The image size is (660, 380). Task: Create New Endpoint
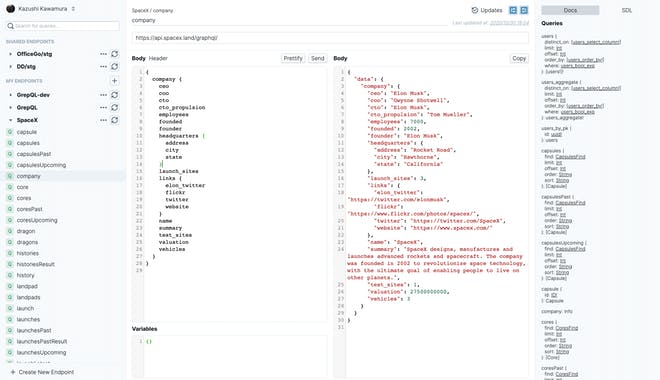(x=42, y=372)
